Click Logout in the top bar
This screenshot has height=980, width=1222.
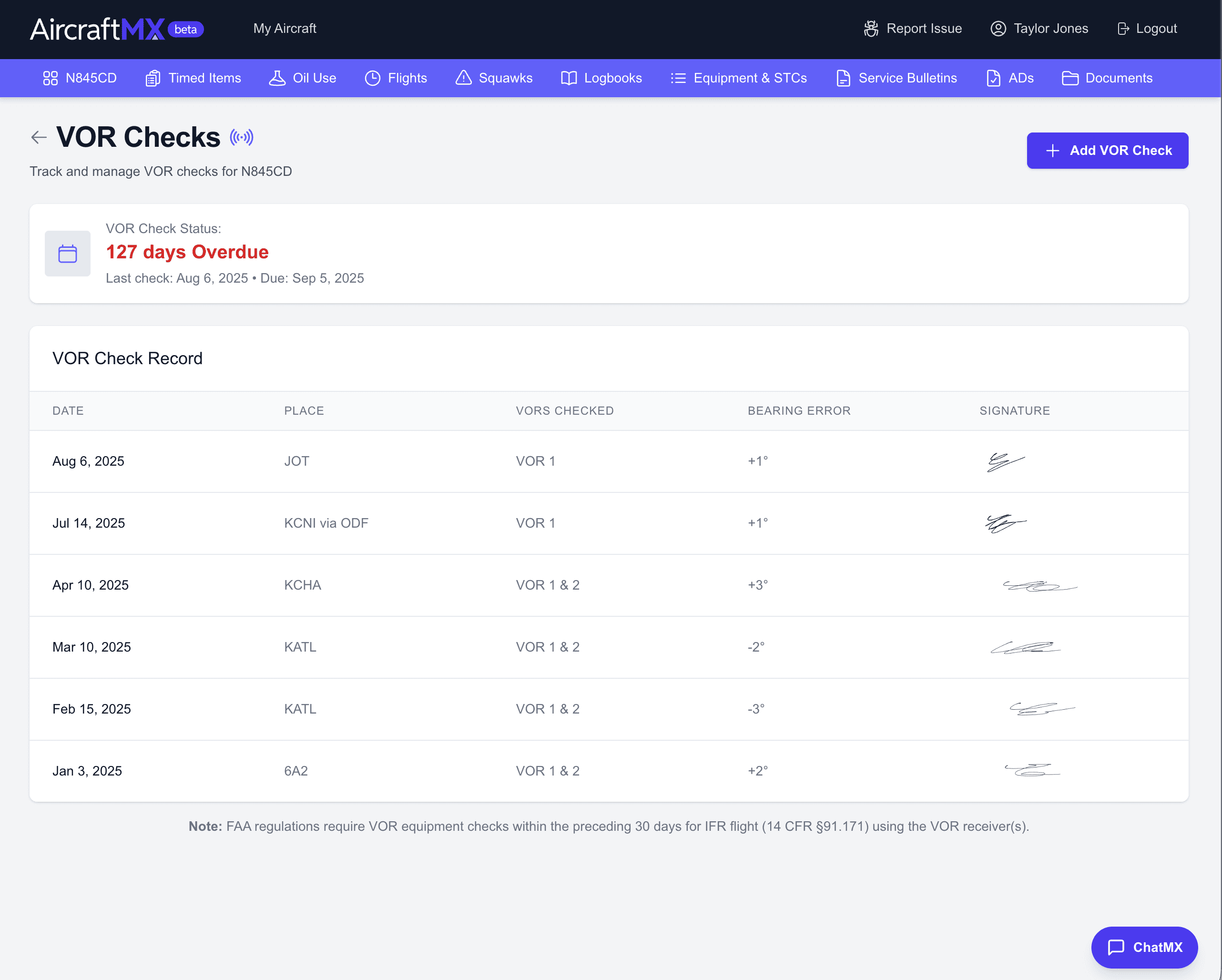click(x=1147, y=28)
